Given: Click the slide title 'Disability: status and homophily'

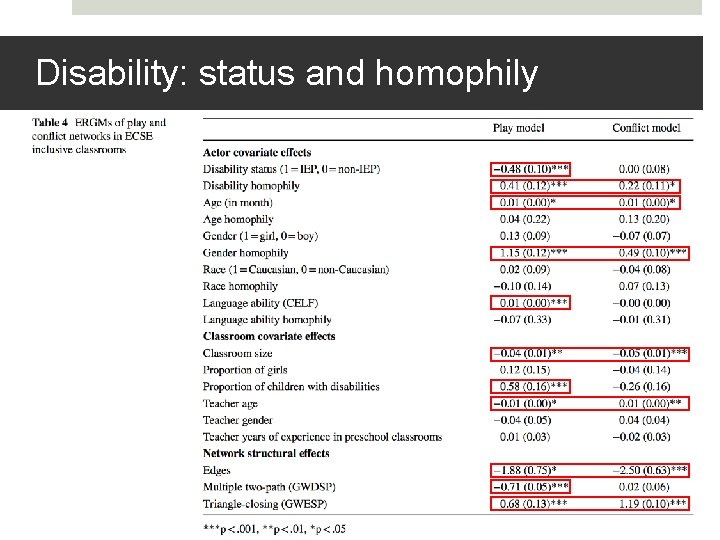Looking at the screenshot, I should [287, 73].
